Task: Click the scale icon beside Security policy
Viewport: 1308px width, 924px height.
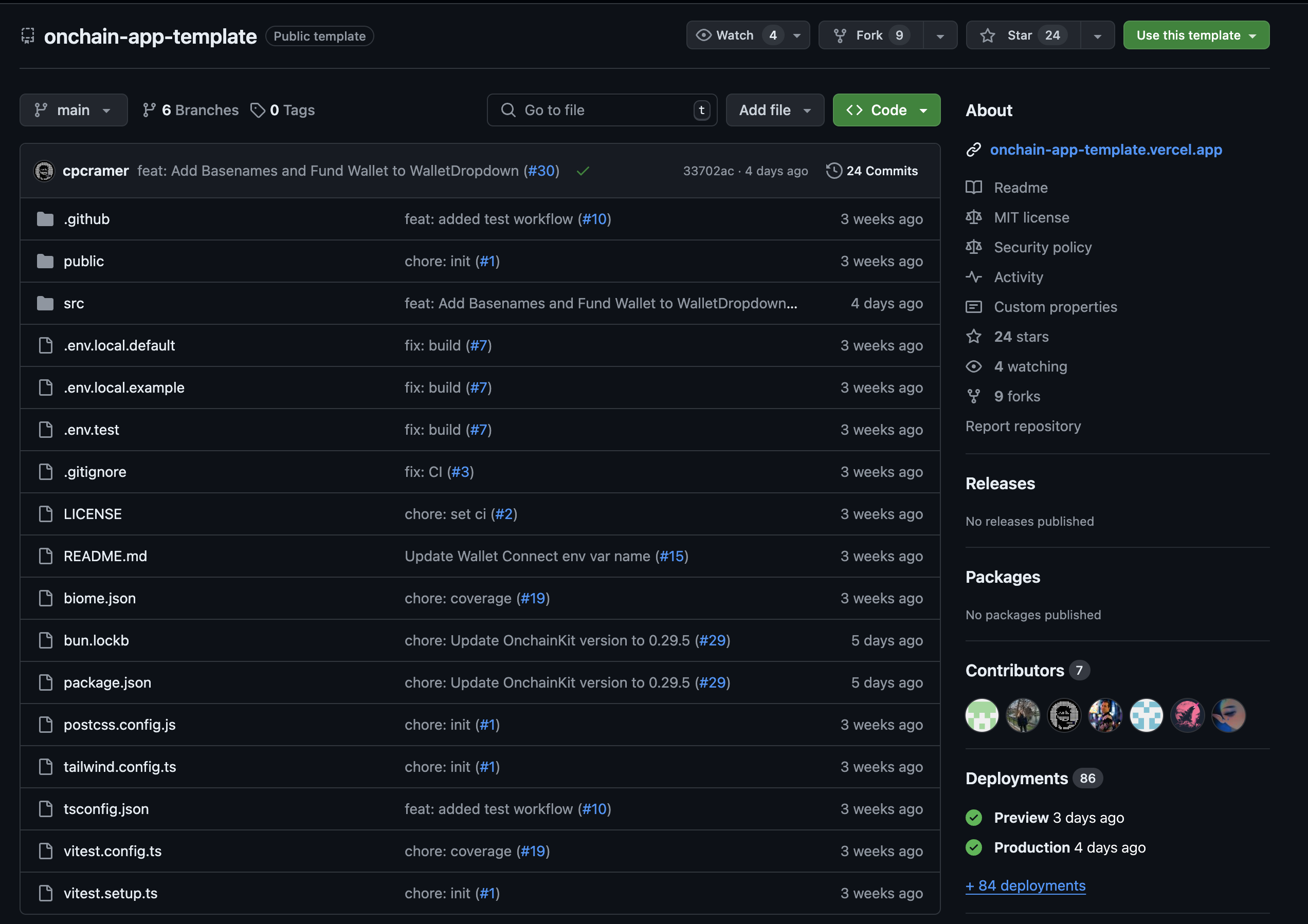Action: [974, 247]
